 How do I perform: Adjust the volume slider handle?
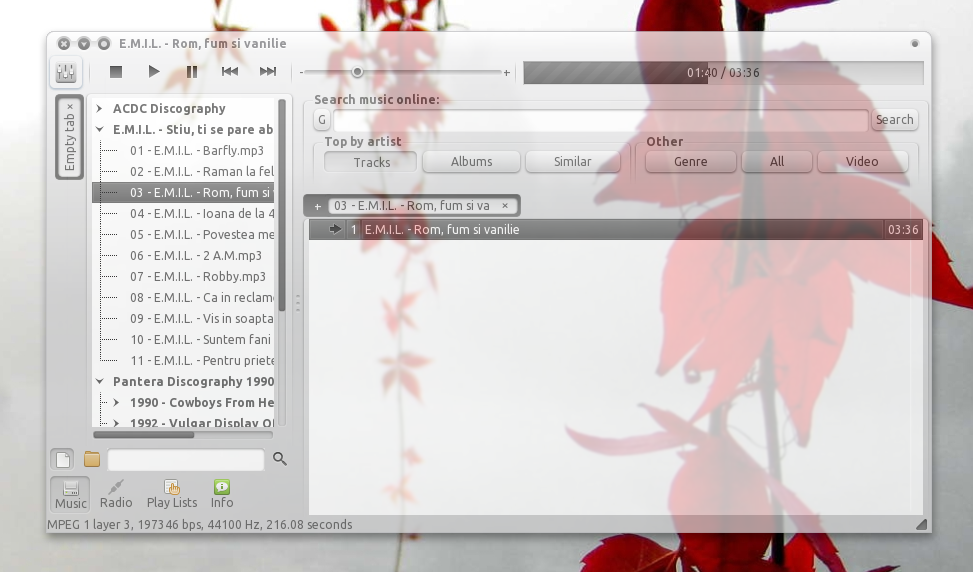[x=357, y=72]
